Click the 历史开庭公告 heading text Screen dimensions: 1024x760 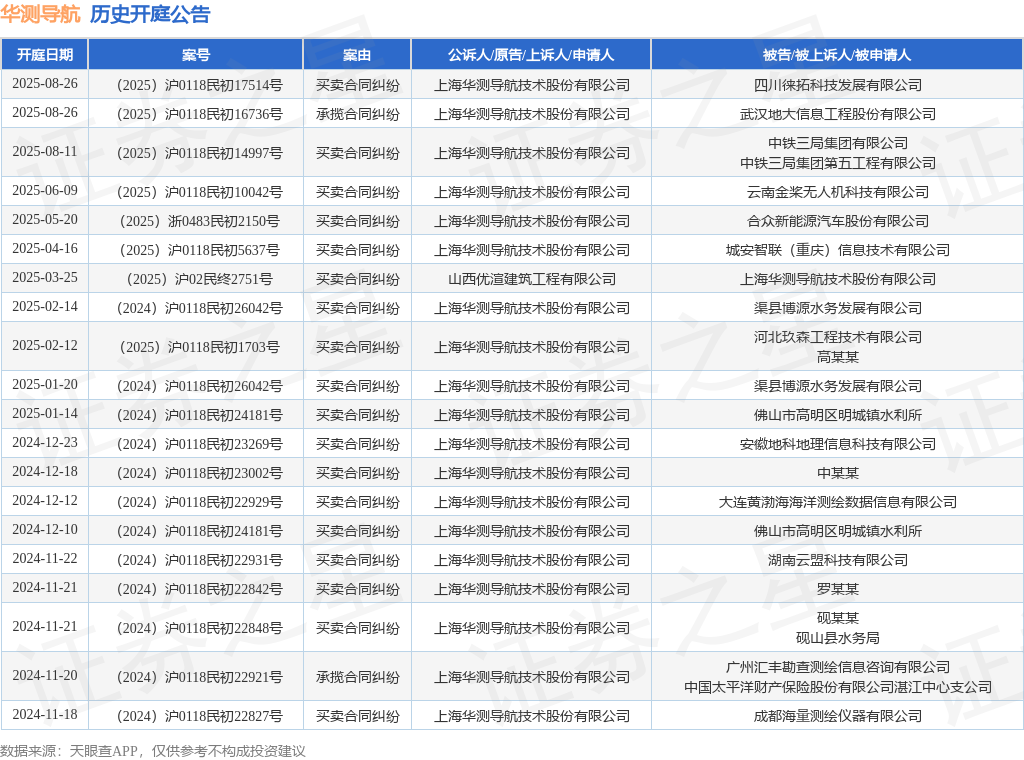(150, 14)
